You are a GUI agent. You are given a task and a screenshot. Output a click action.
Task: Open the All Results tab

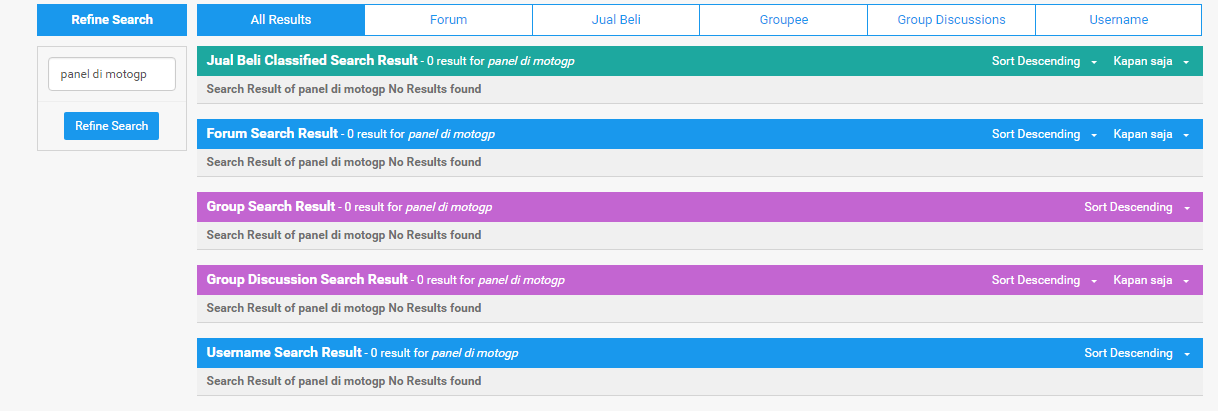(x=281, y=20)
